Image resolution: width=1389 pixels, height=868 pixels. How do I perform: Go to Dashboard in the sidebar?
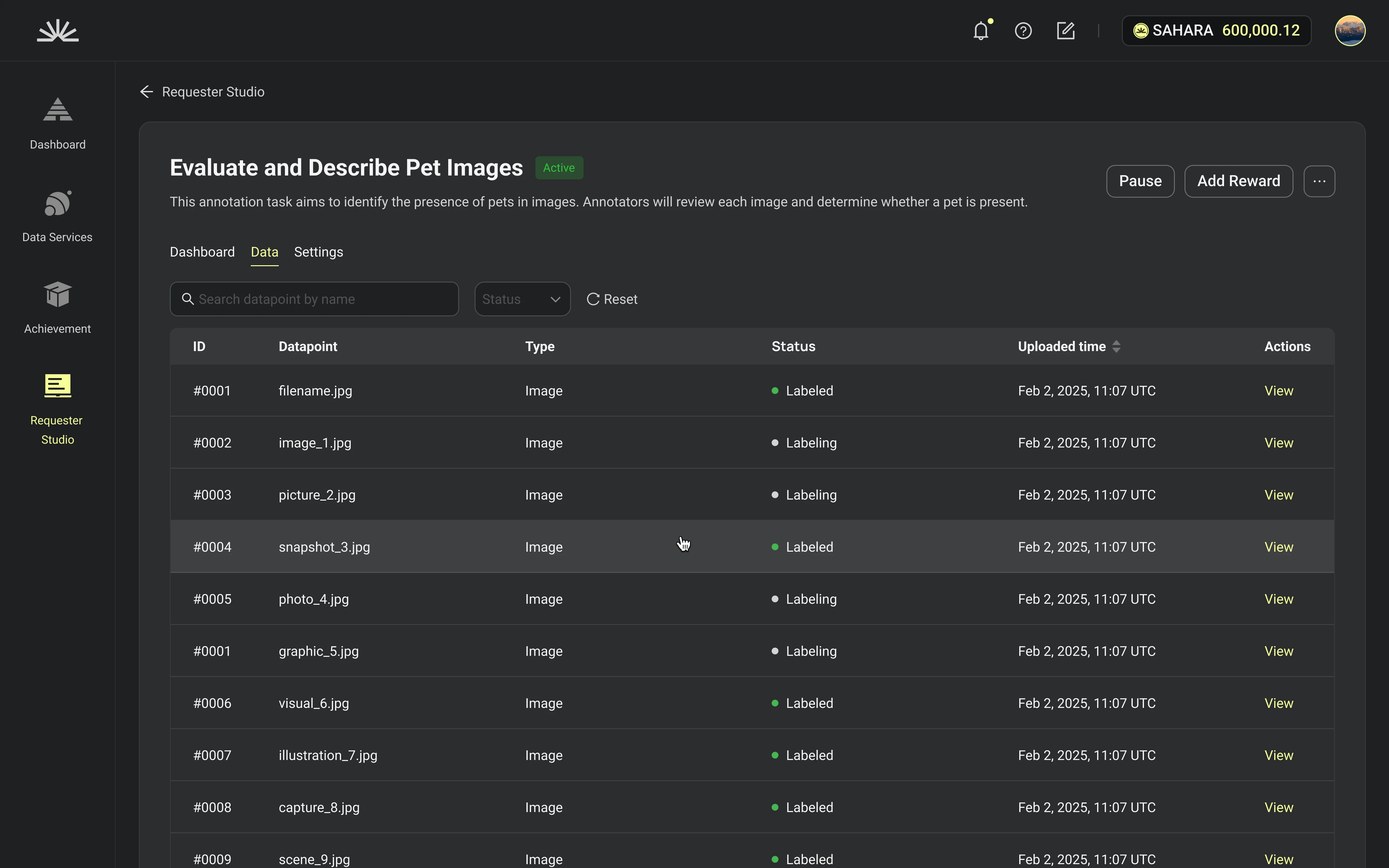point(58,123)
